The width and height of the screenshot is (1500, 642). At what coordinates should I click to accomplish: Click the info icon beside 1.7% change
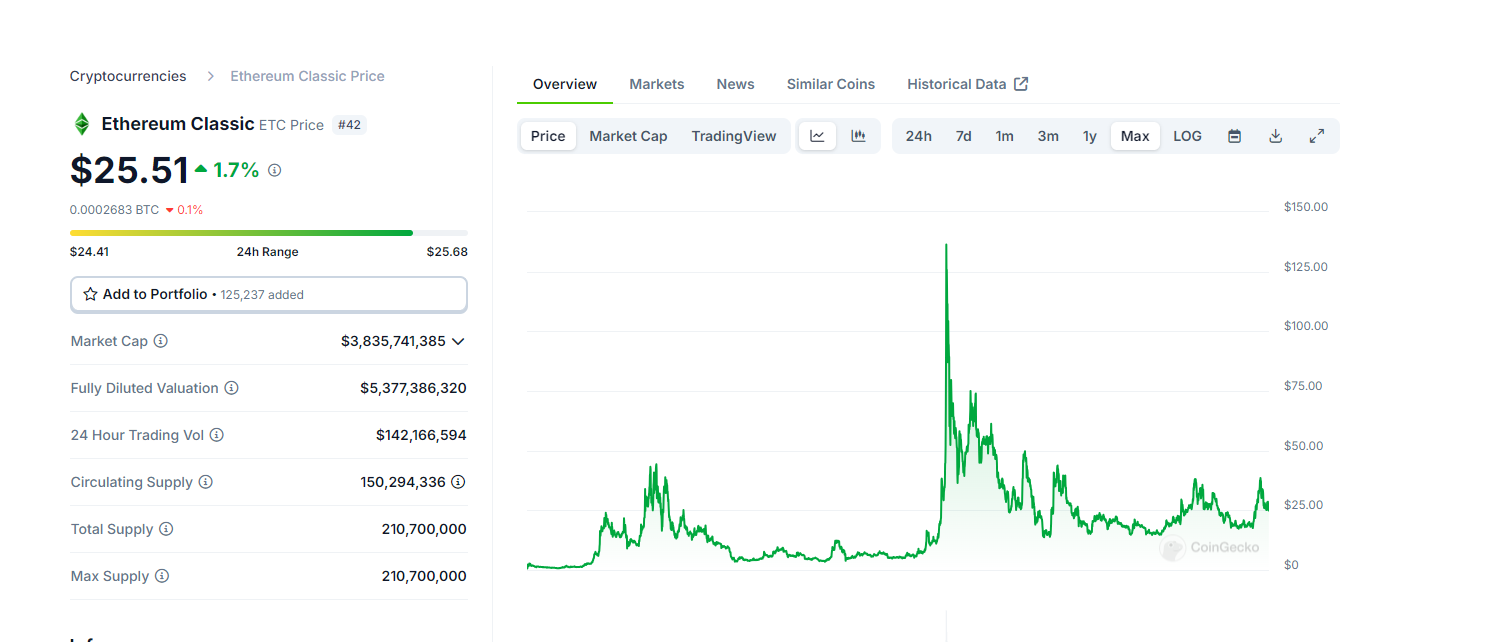[x=275, y=170]
